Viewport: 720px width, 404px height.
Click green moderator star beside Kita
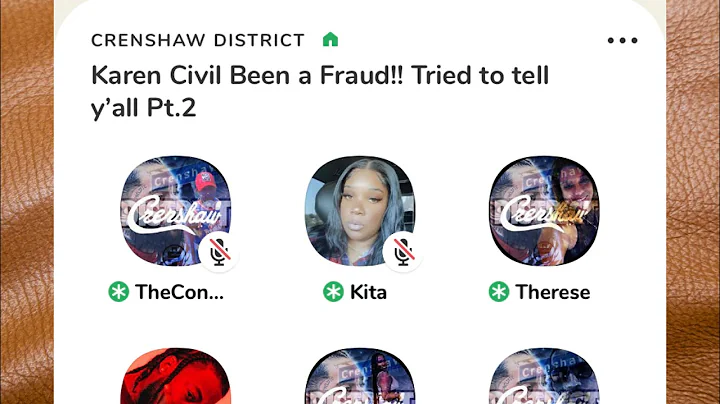pyautogui.click(x=333, y=292)
